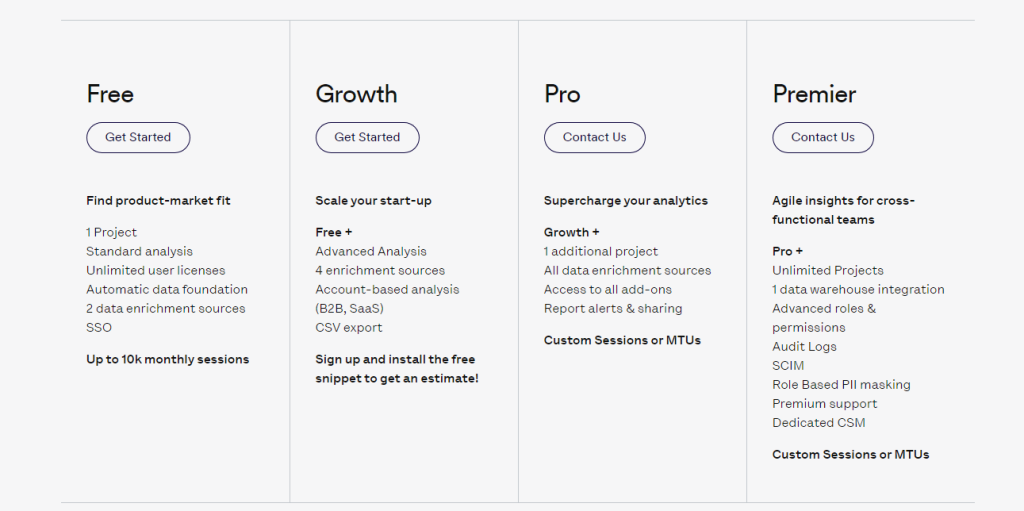Click Get Started under the Free plan
Image resolution: width=1024 pixels, height=511 pixels.
click(138, 137)
